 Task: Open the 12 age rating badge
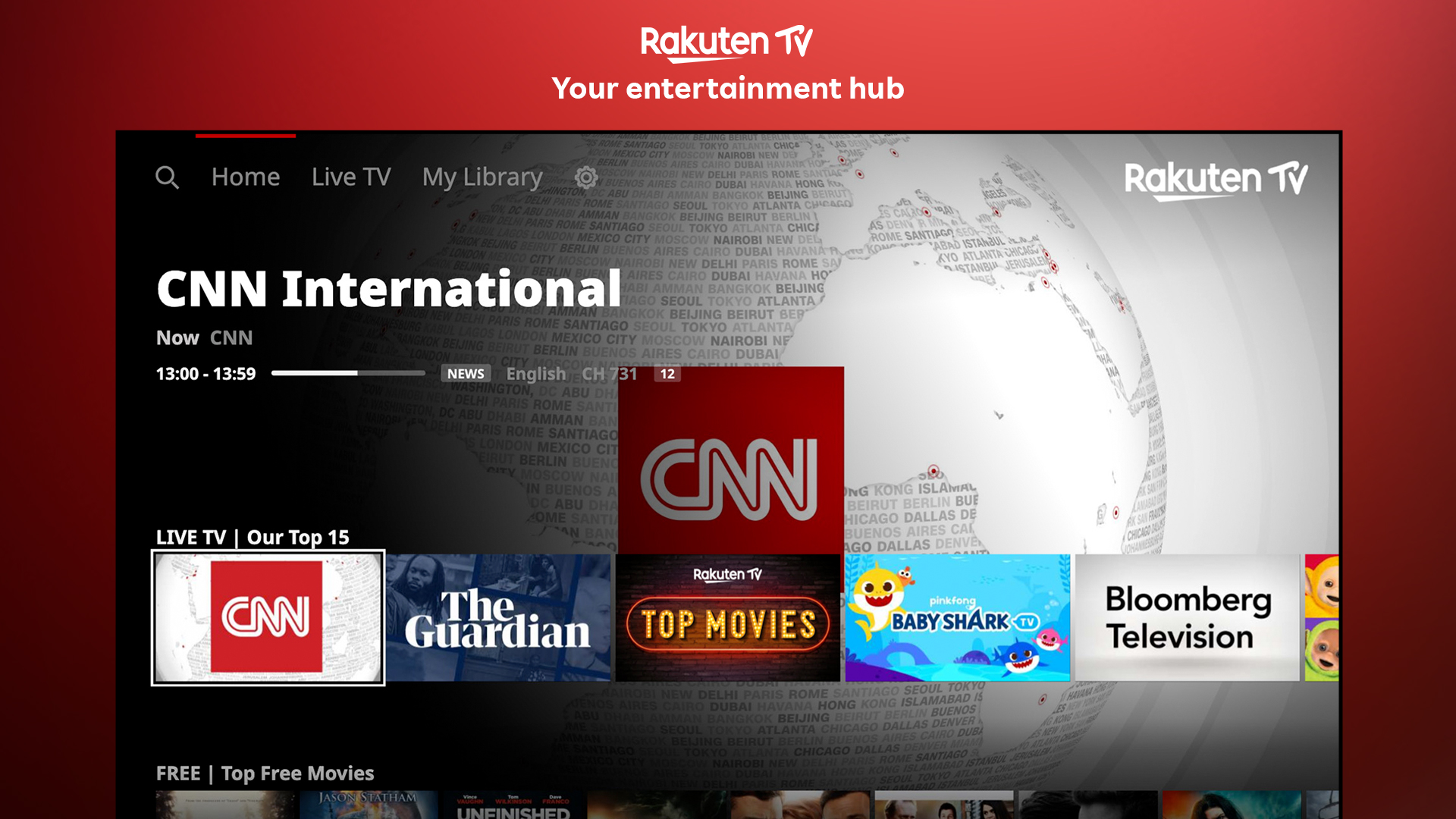pos(667,374)
